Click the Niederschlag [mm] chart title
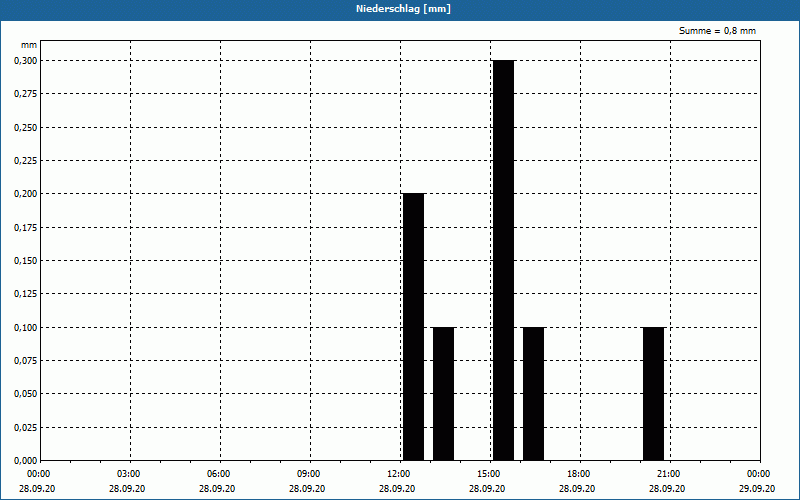800x500 pixels. click(x=403, y=9)
